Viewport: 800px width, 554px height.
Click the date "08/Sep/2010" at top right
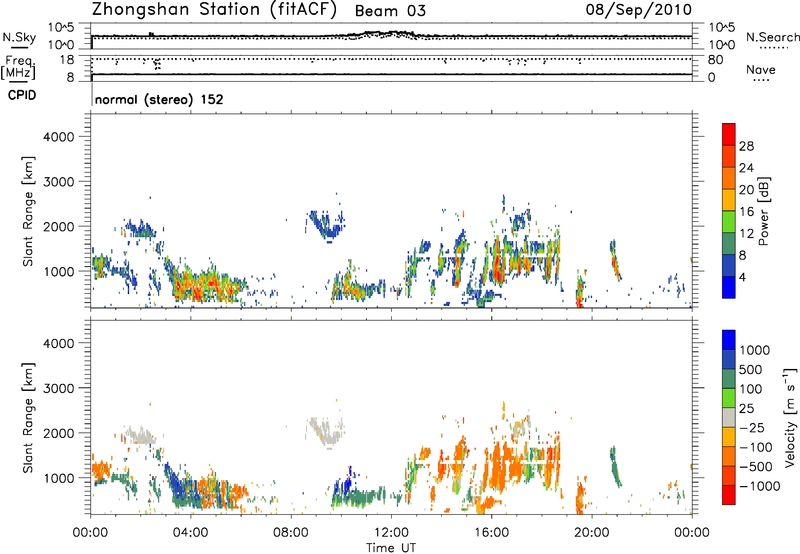[x=638, y=9]
